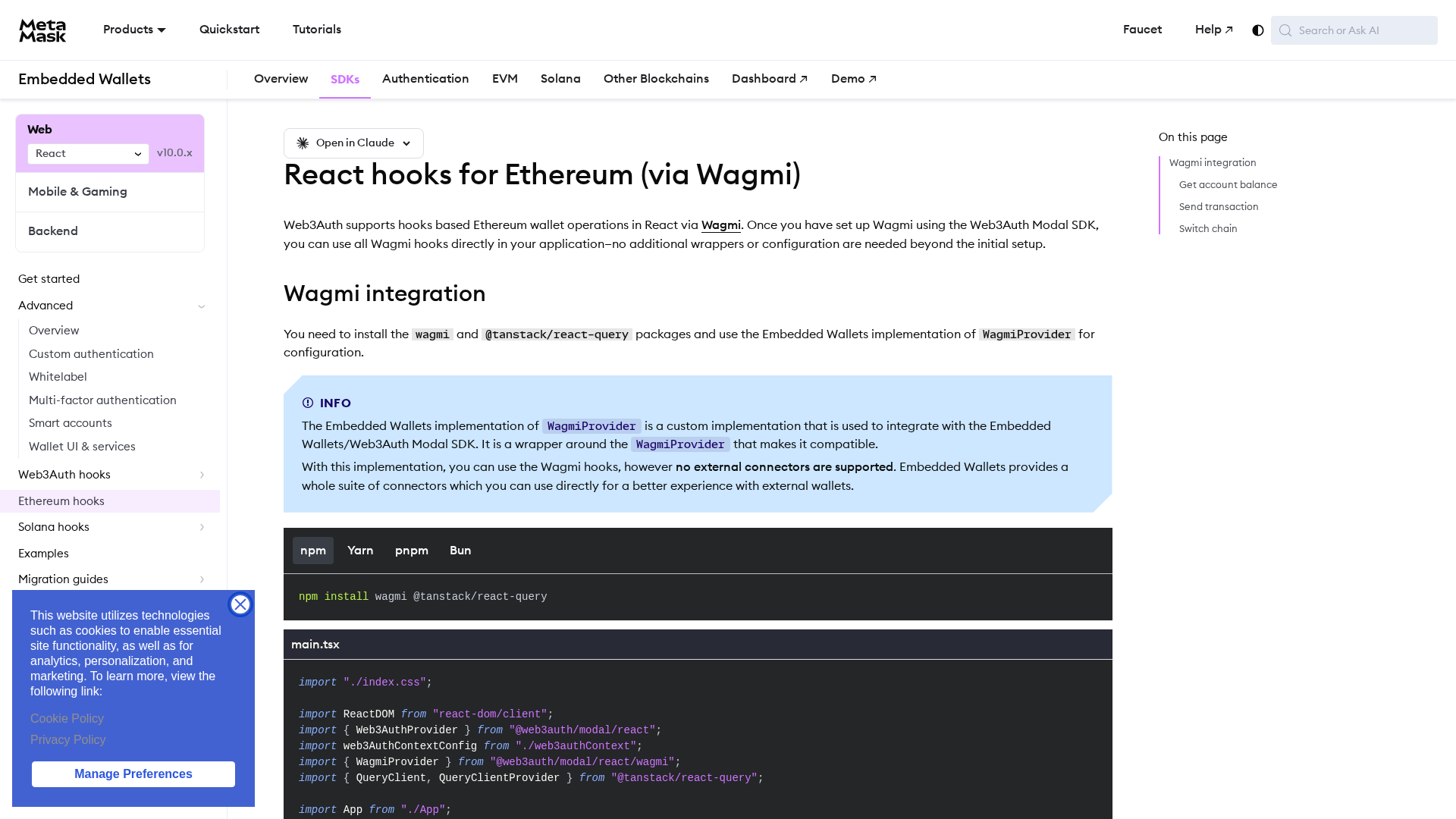Open Custom authentication page

(91, 354)
